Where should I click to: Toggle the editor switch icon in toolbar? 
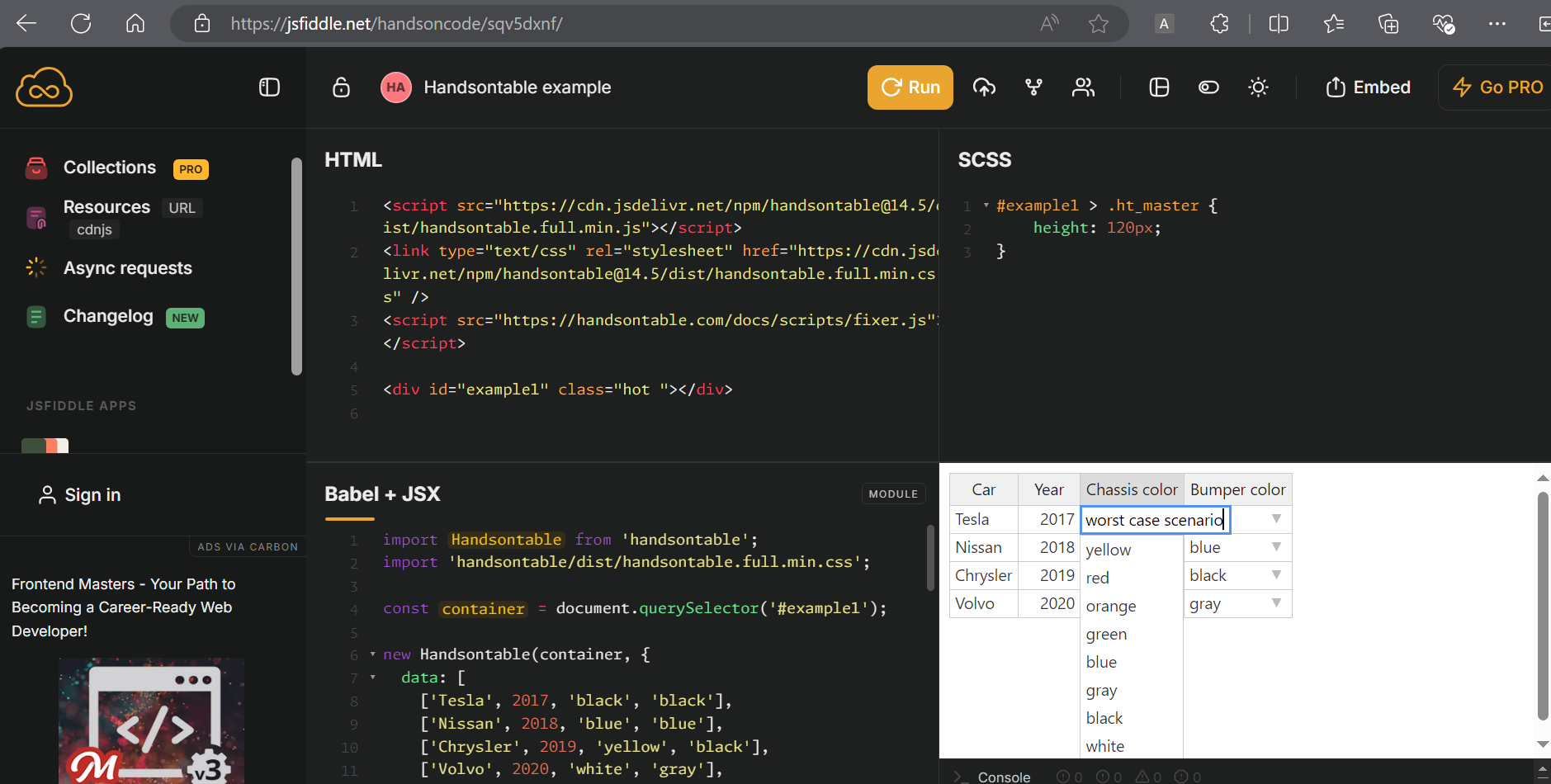click(x=1208, y=87)
